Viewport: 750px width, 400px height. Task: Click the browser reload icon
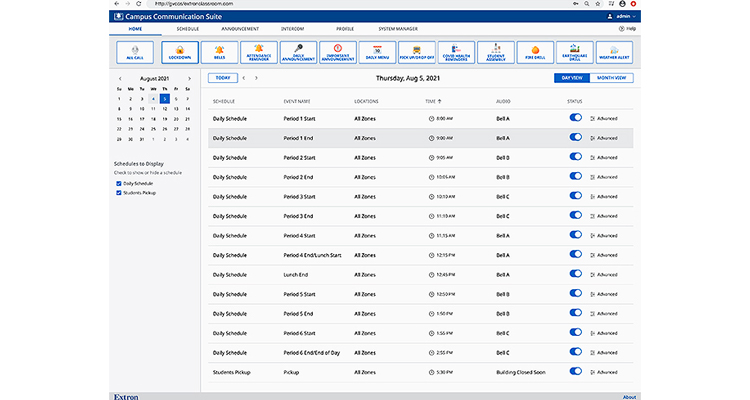pyautogui.click(x=139, y=3)
